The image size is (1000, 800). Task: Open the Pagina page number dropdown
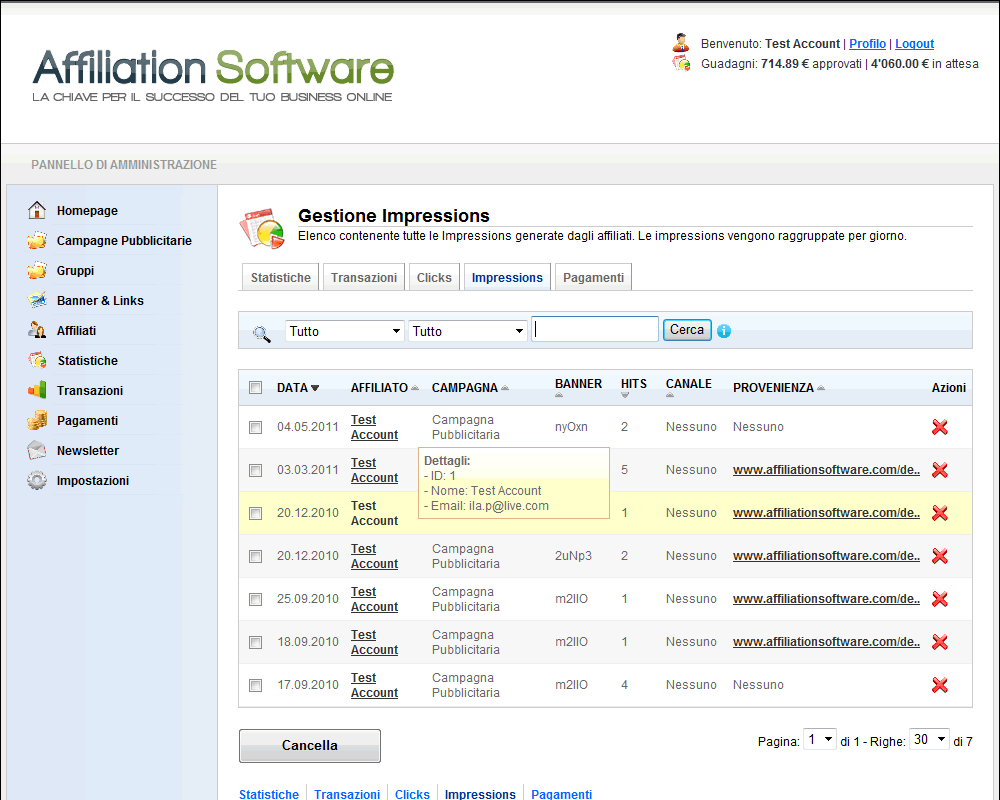821,740
